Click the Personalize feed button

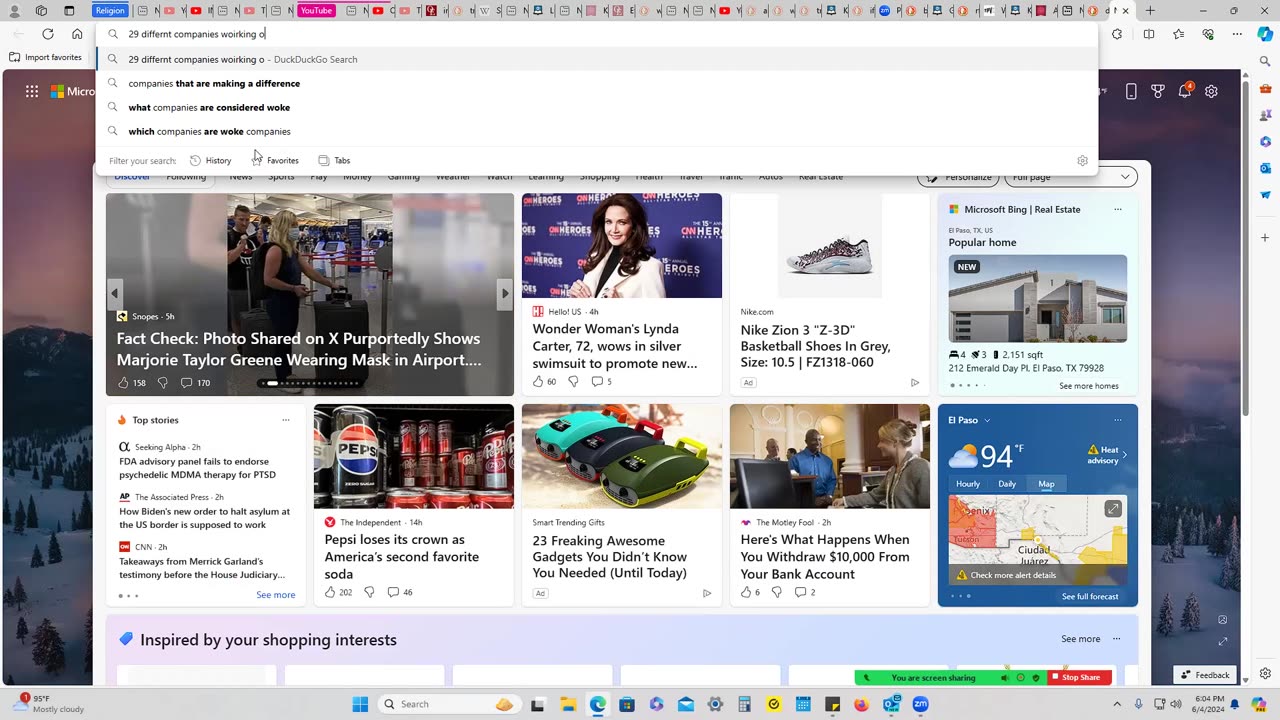(x=958, y=177)
